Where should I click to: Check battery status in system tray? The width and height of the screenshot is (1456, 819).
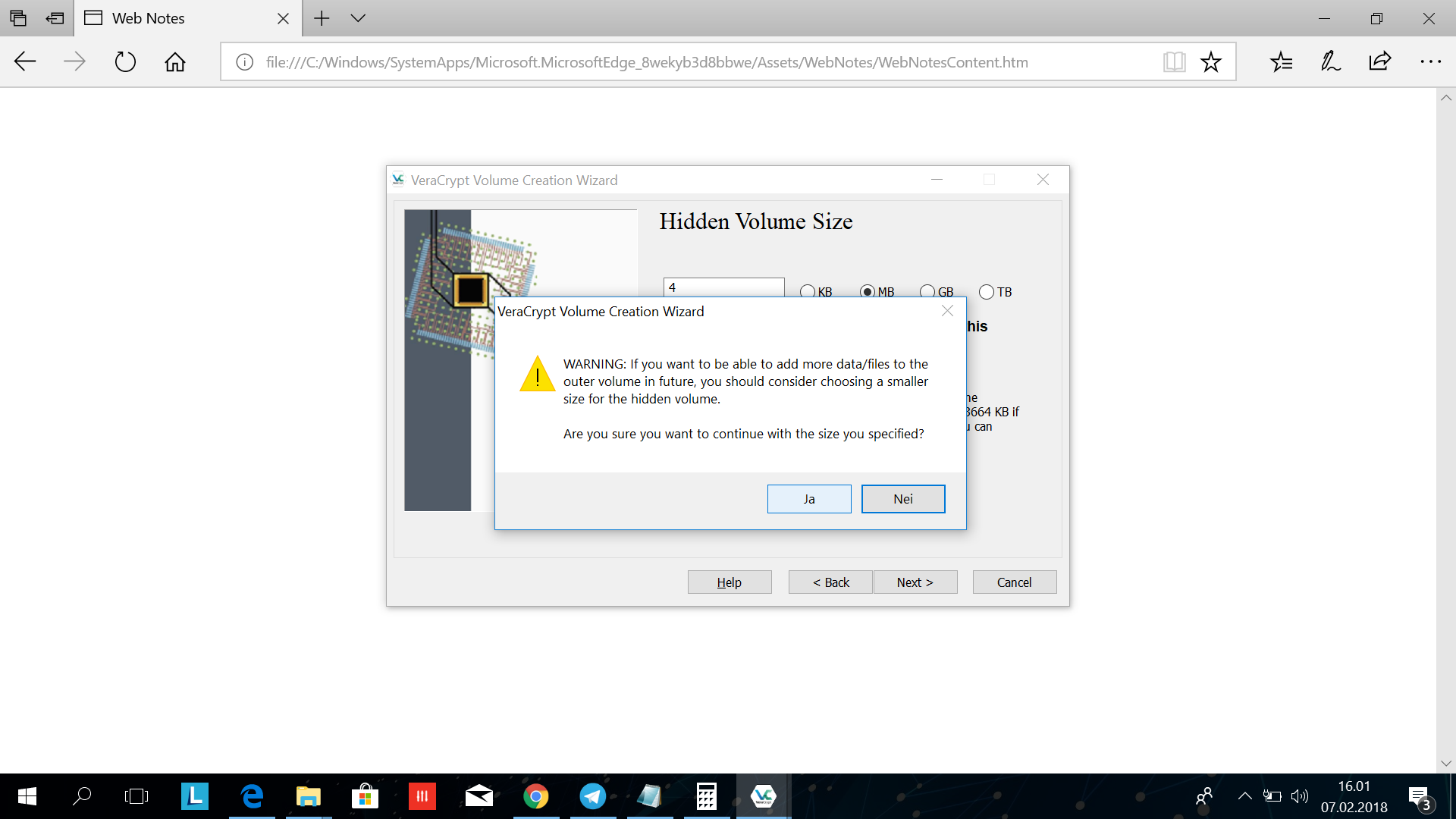click(1272, 796)
